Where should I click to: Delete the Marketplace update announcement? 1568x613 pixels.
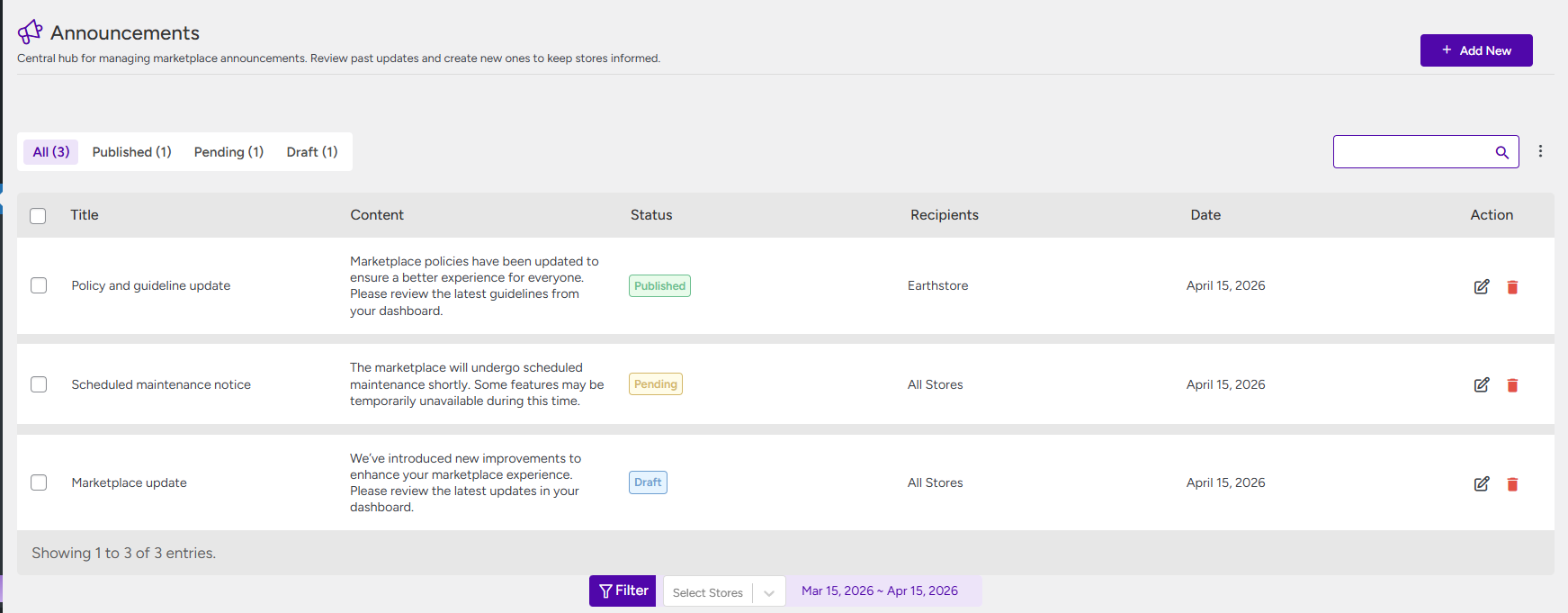[1512, 484]
